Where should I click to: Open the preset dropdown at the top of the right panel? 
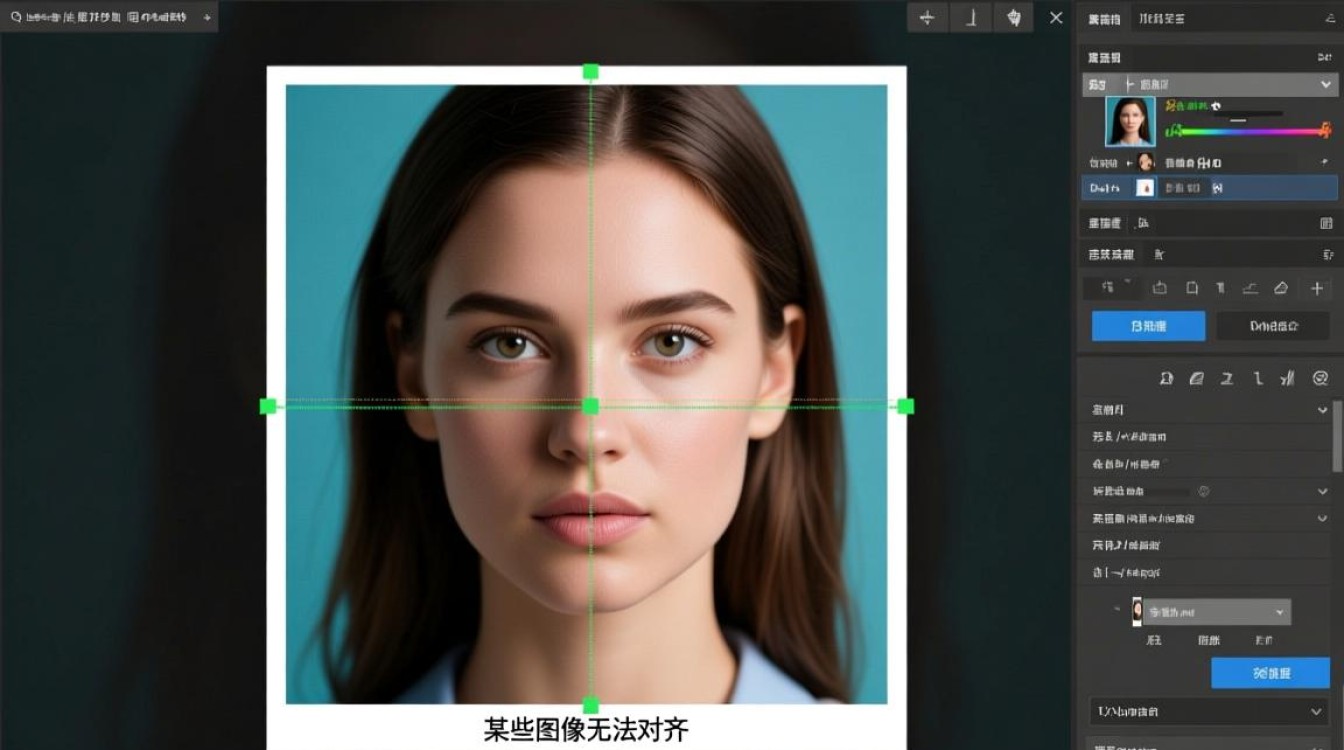click(1210, 84)
